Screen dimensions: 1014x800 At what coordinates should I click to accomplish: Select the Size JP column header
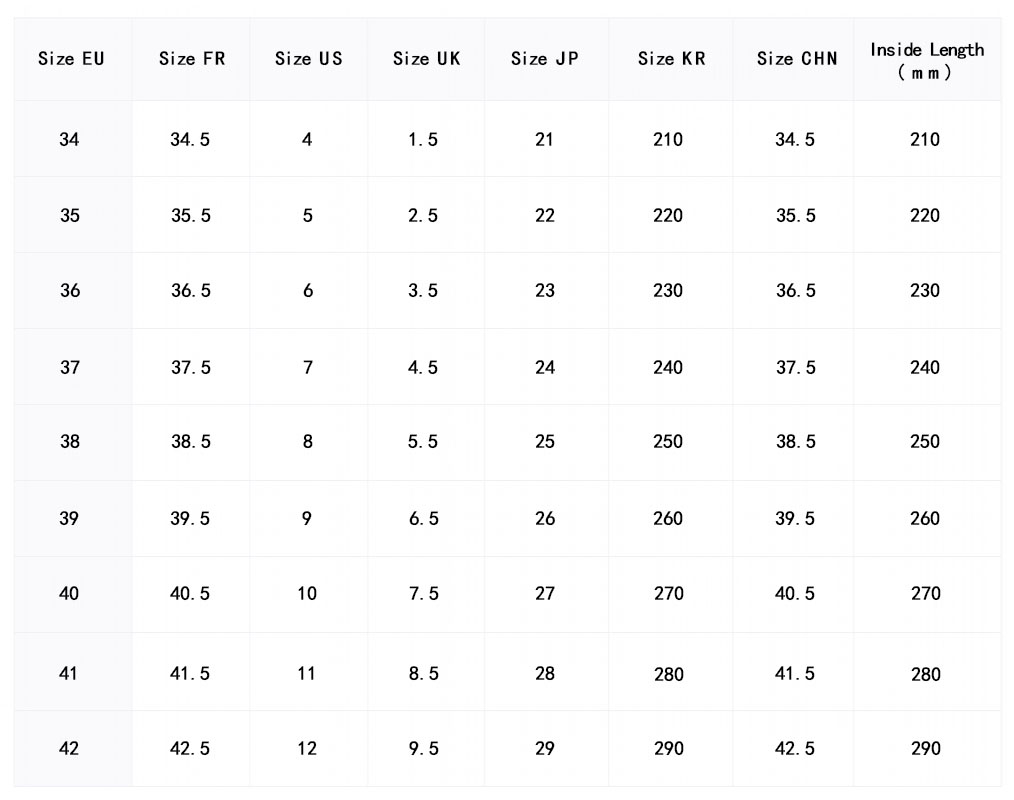544,59
